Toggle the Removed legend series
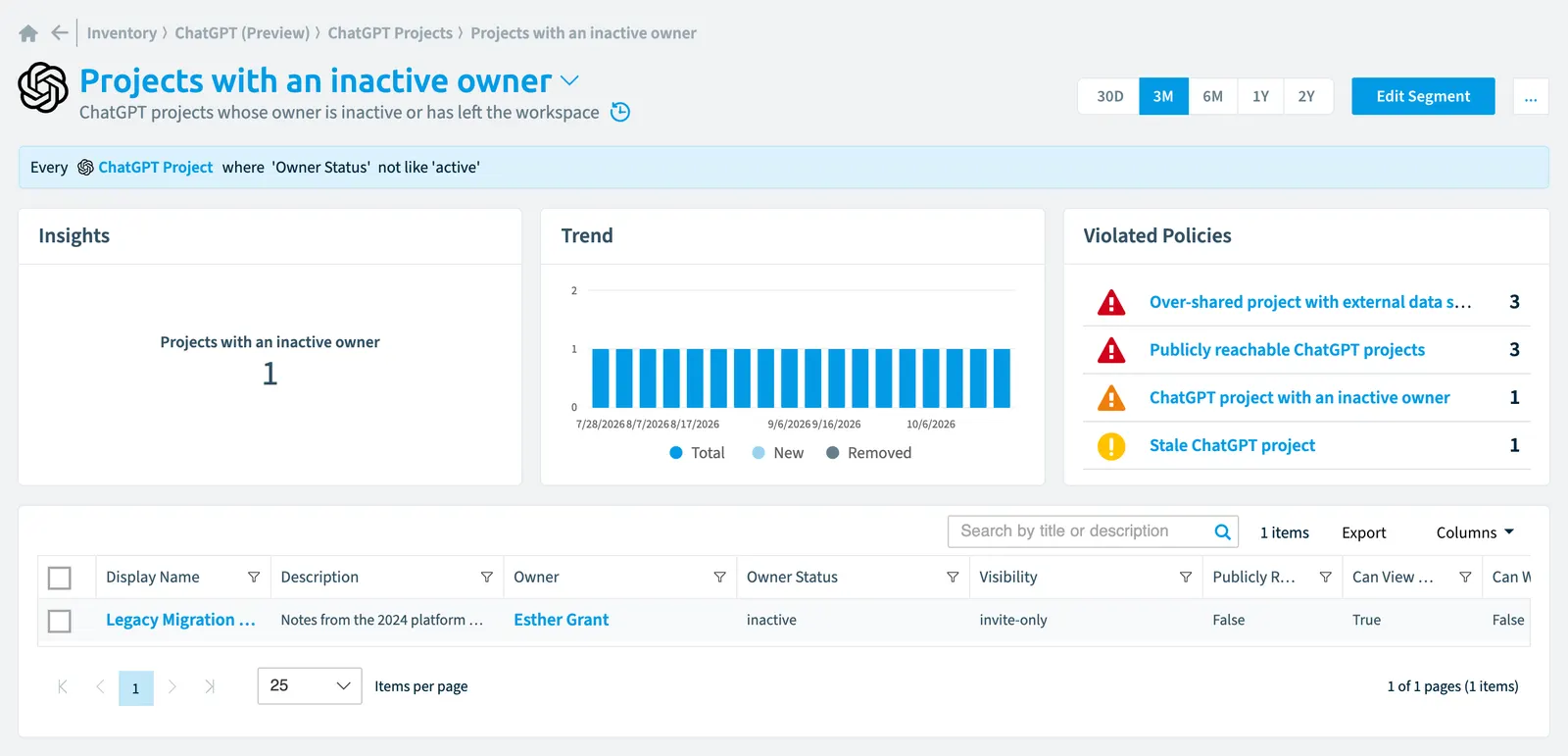This screenshot has width=1568, height=756. click(869, 453)
